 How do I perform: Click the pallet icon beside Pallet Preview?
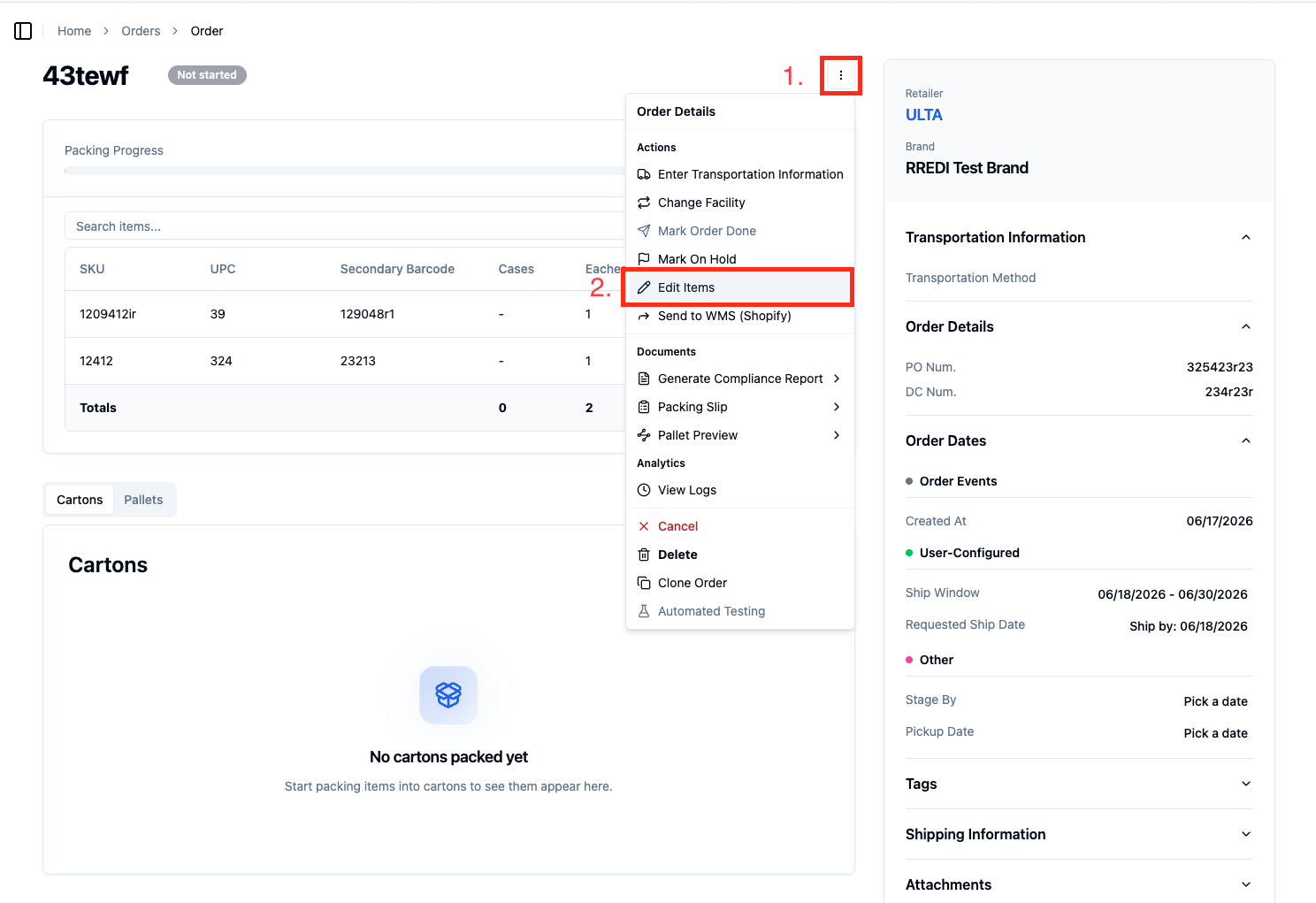(644, 435)
